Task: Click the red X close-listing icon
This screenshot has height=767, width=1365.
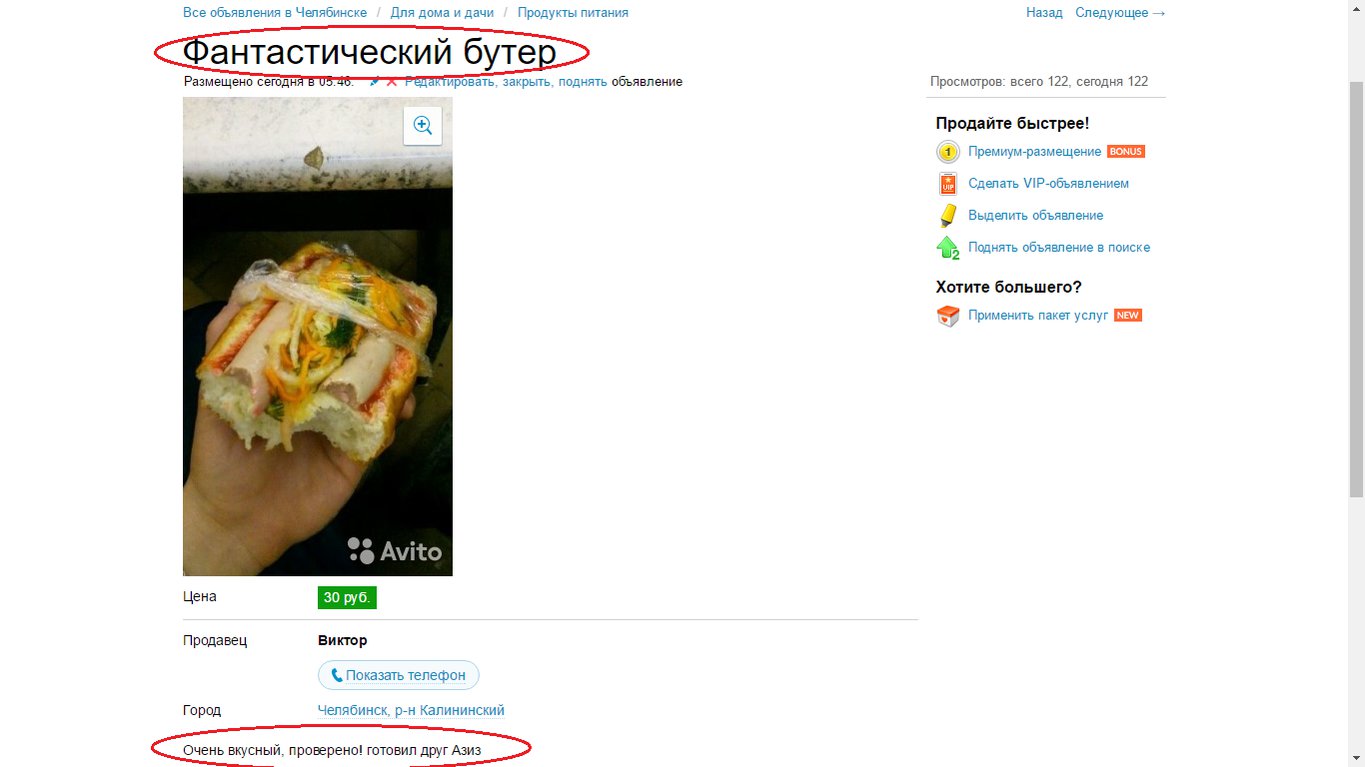Action: (392, 82)
